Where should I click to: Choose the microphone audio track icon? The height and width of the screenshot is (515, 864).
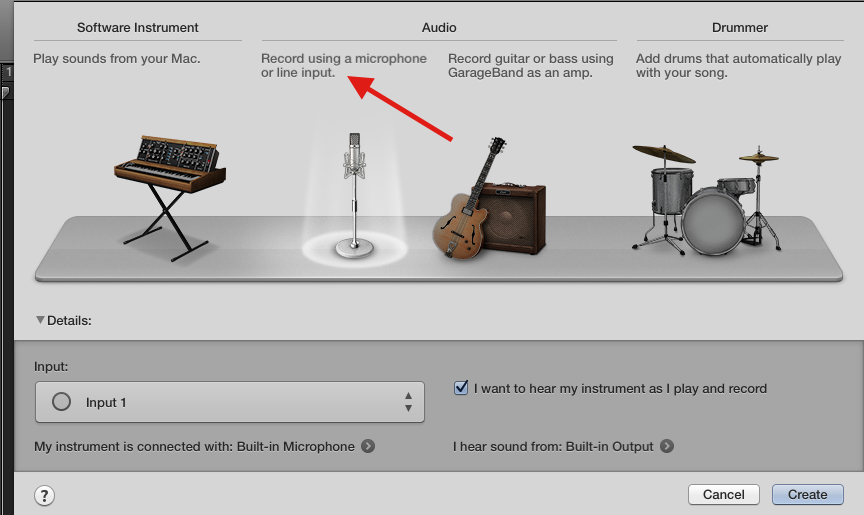tap(355, 196)
